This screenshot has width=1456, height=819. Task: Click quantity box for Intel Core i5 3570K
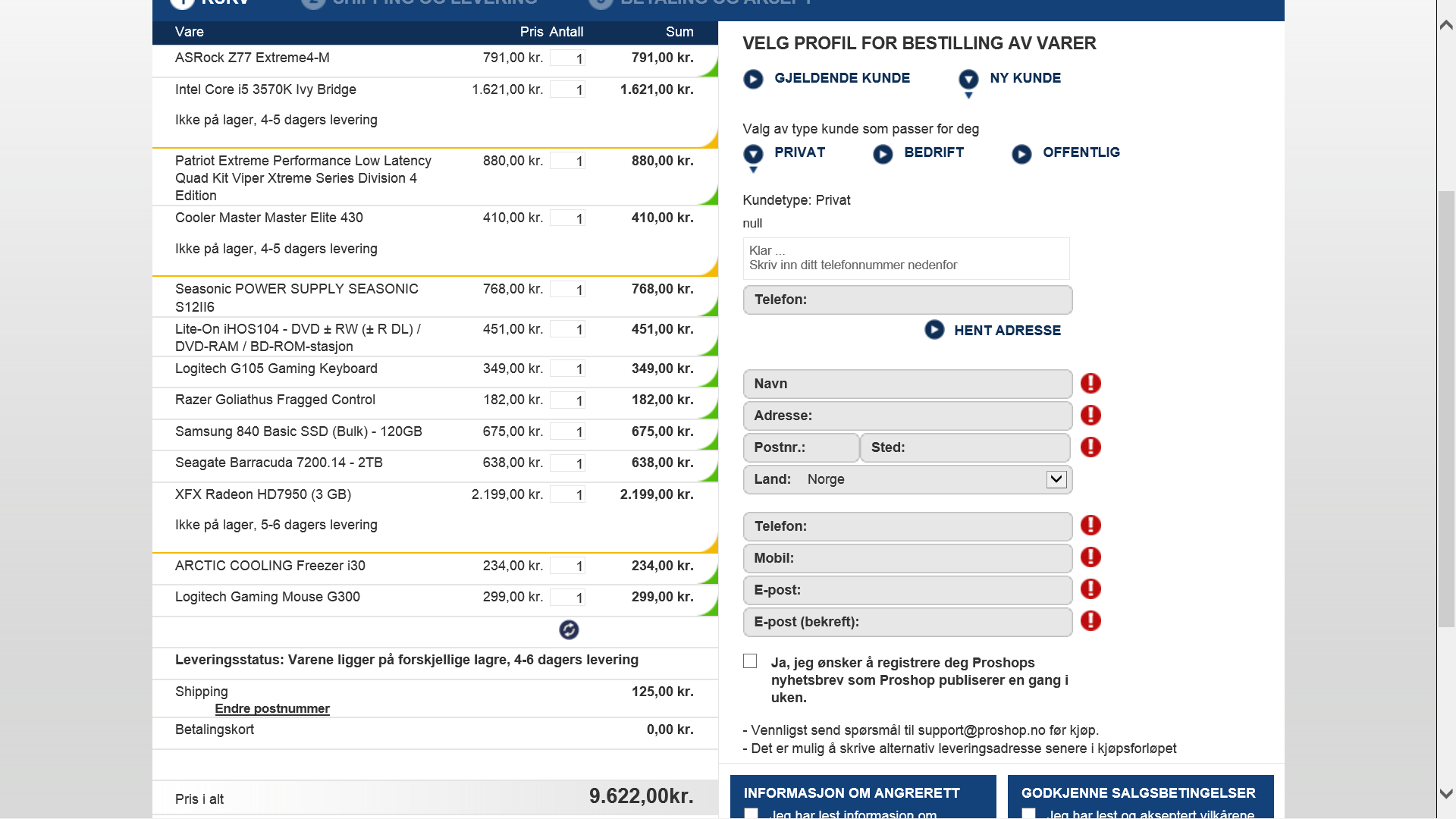pyautogui.click(x=567, y=90)
